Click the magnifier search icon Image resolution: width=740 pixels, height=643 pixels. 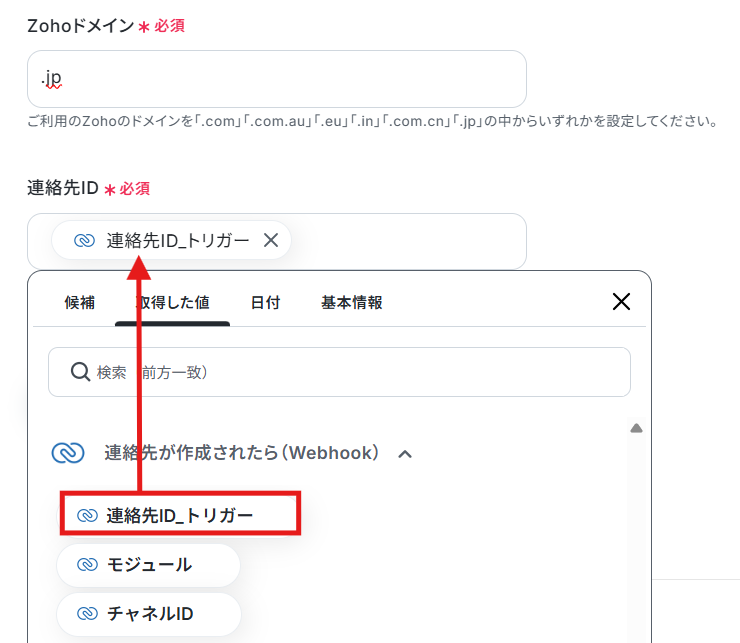(80, 372)
